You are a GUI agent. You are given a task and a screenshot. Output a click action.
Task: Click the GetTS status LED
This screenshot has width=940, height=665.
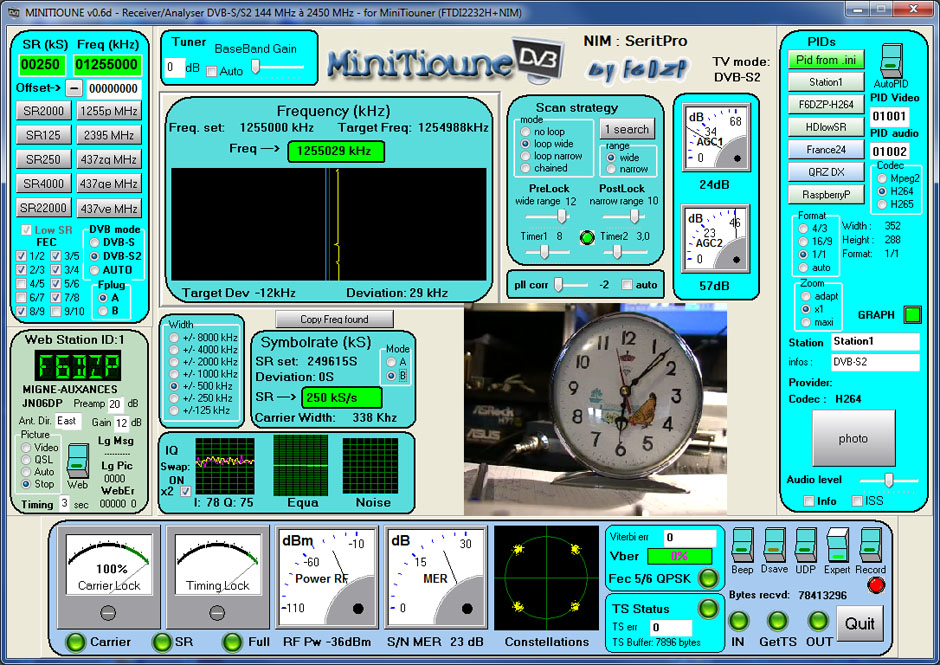pos(778,620)
